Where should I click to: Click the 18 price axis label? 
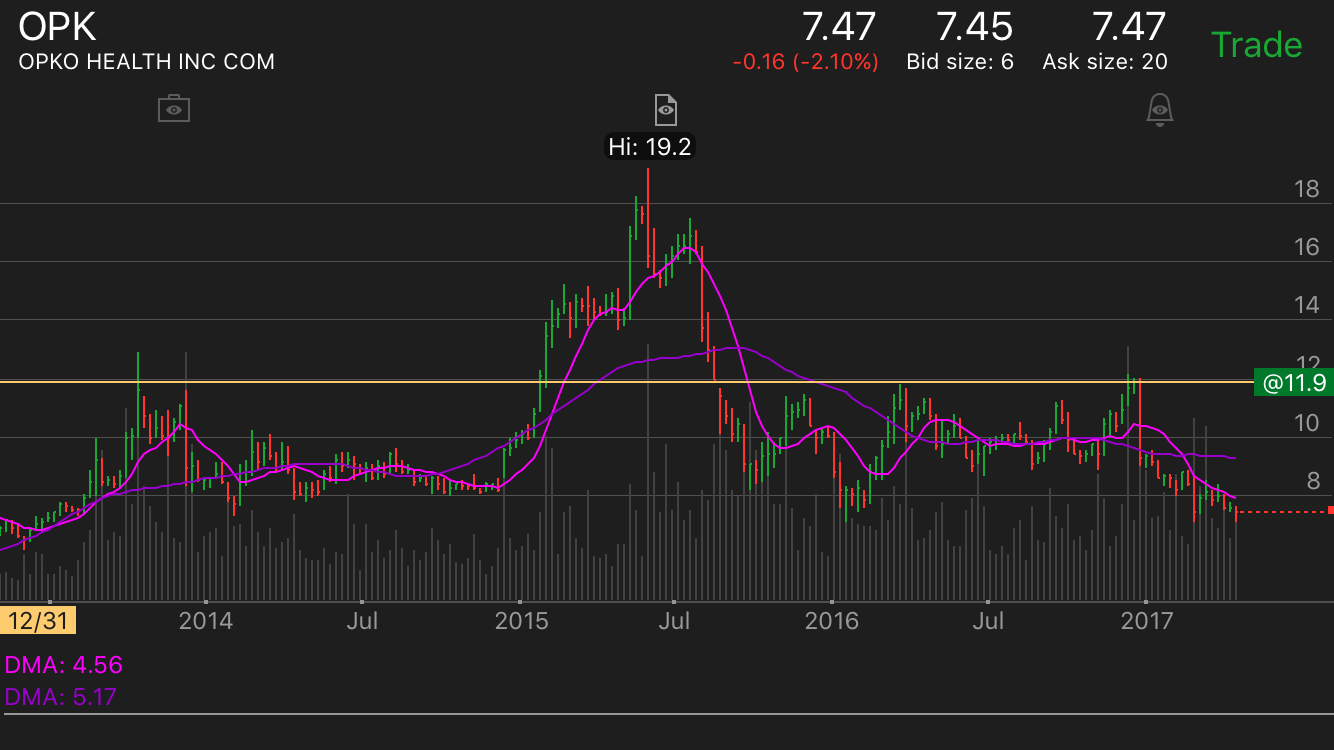(x=1305, y=189)
